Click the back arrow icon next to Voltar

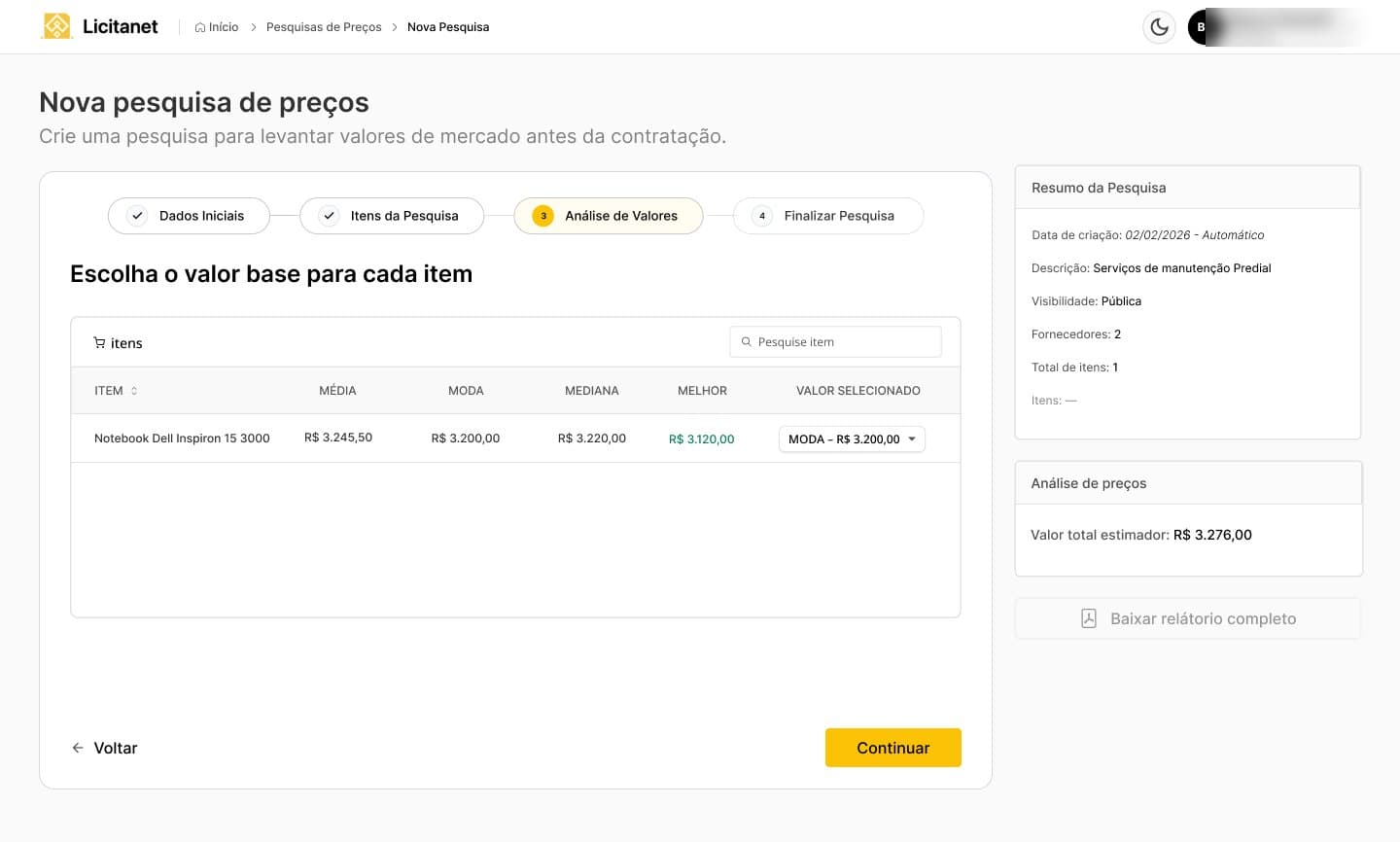[78, 748]
